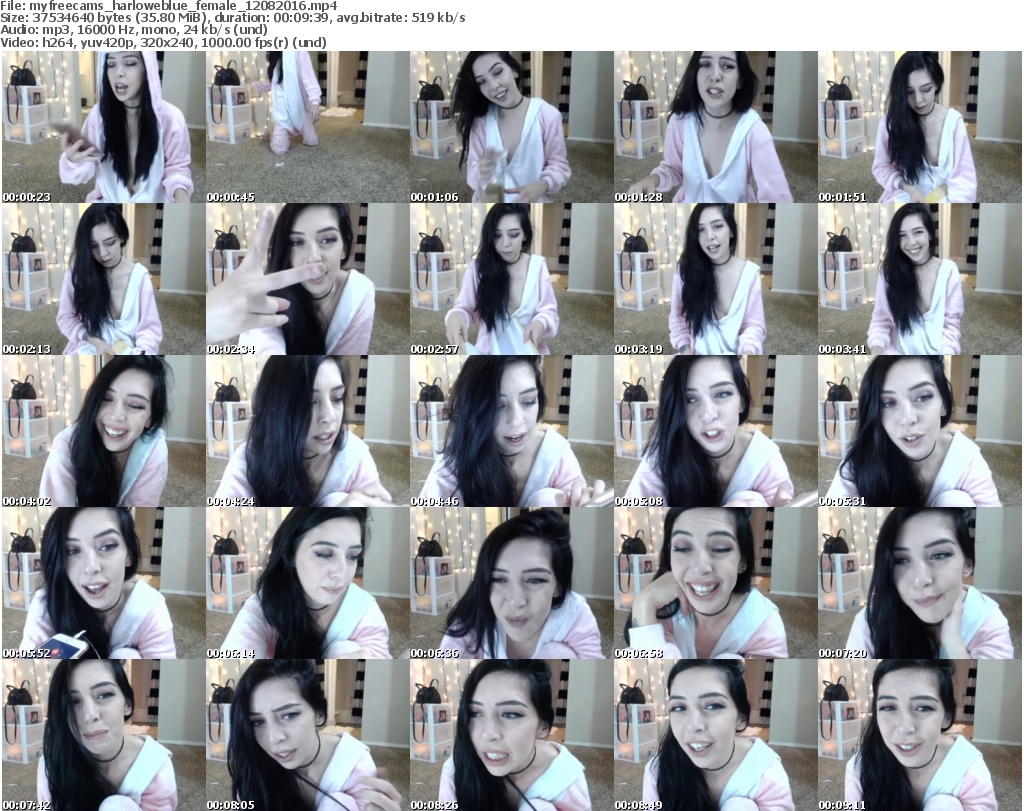The image size is (1024, 811).
Task: Open the frame stamped 00:07:20
Action: (x=920, y=583)
